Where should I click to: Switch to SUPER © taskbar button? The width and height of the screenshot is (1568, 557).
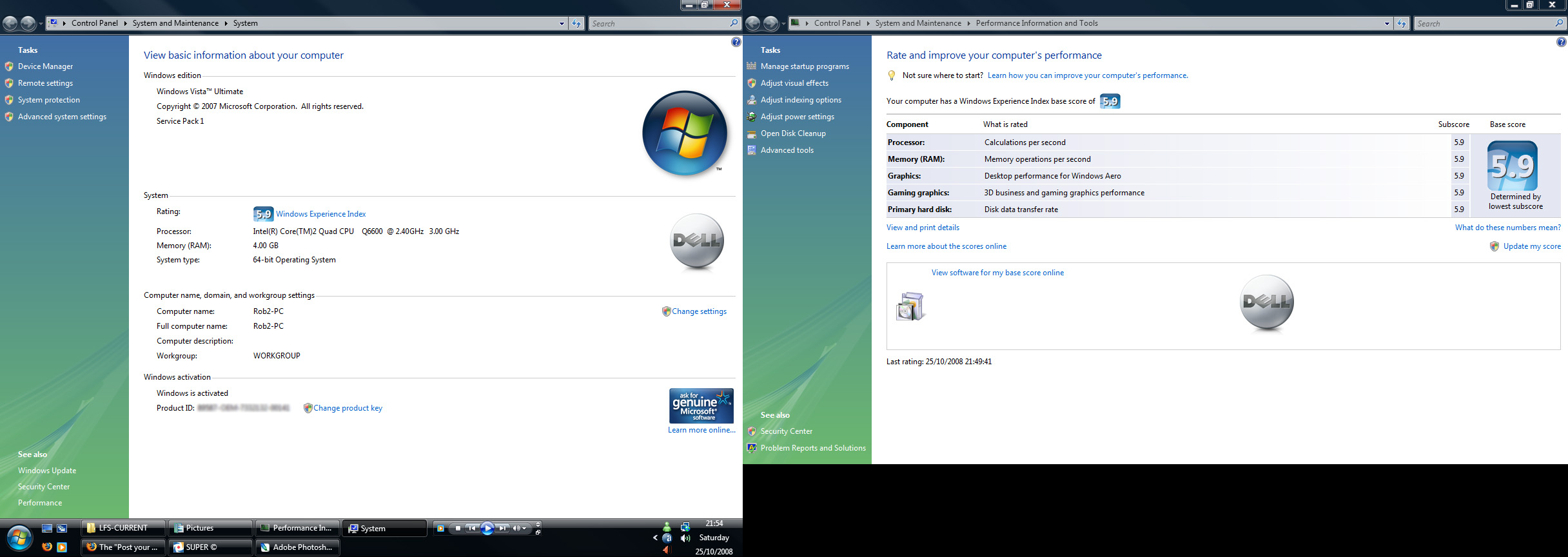(x=210, y=547)
